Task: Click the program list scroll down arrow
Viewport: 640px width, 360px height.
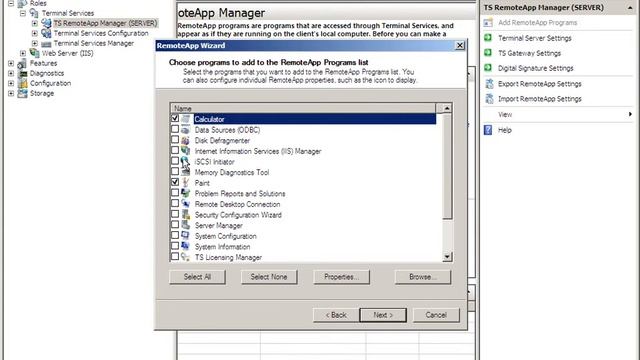Action: 447,257
